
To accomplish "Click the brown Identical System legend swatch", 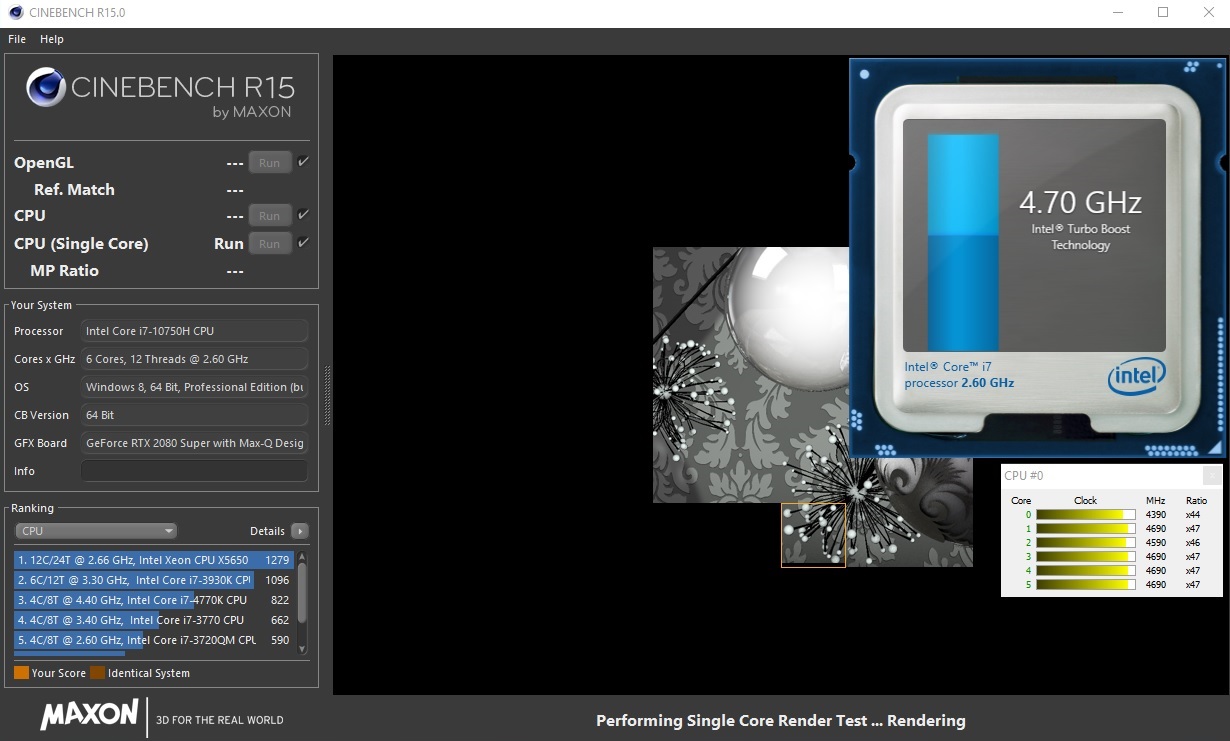I will pos(97,673).
